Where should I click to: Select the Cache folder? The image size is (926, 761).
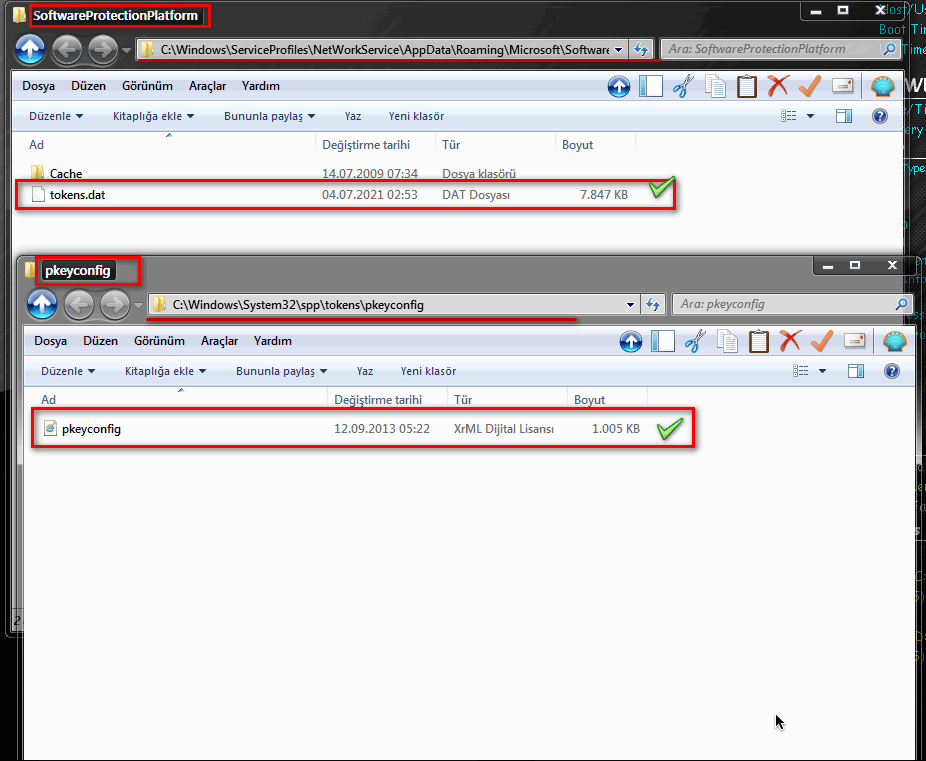click(345, 174)
